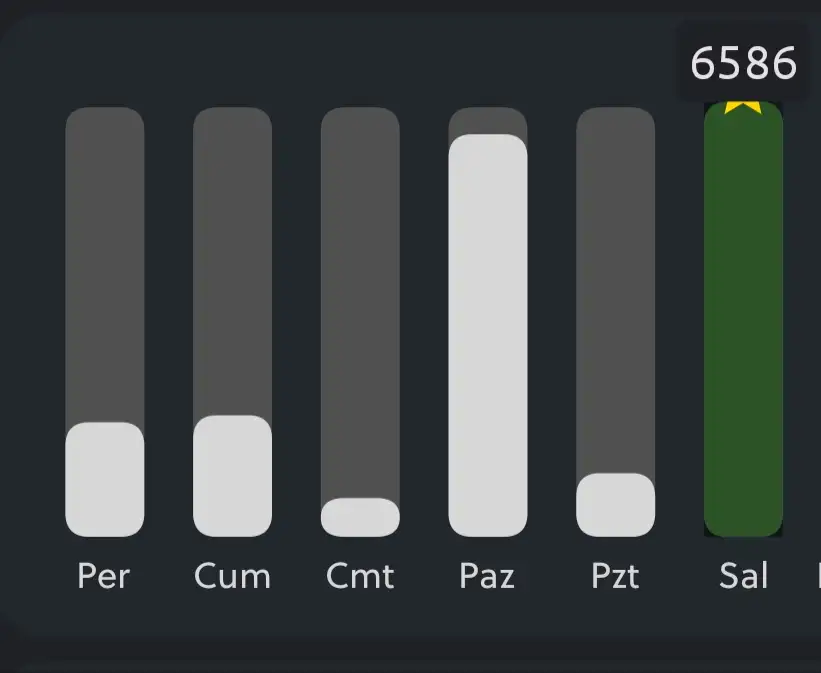821x673 pixels.
Task: Select the white filled Cum bar
Action: (232, 476)
